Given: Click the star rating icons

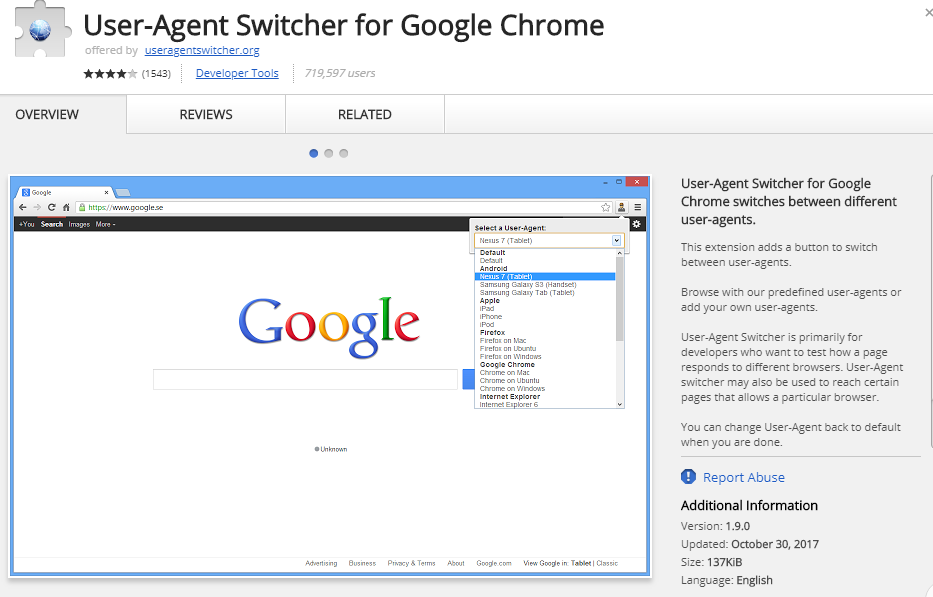Looking at the screenshot, I should [x=111, y=74].
